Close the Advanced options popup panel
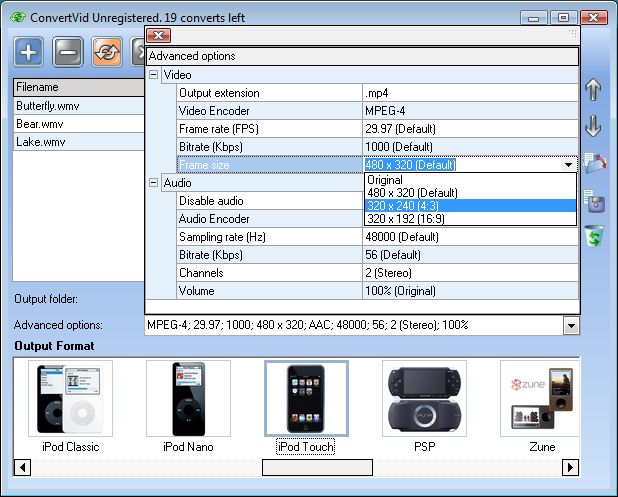Viewport: 618px width, 497px height. [158, 36]
